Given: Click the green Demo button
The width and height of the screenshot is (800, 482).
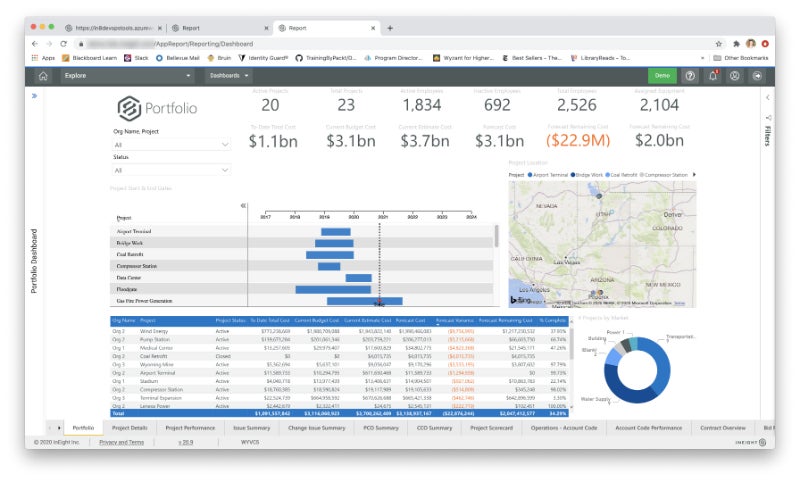Looking at the screenshot, I should (x=660, y=75).
